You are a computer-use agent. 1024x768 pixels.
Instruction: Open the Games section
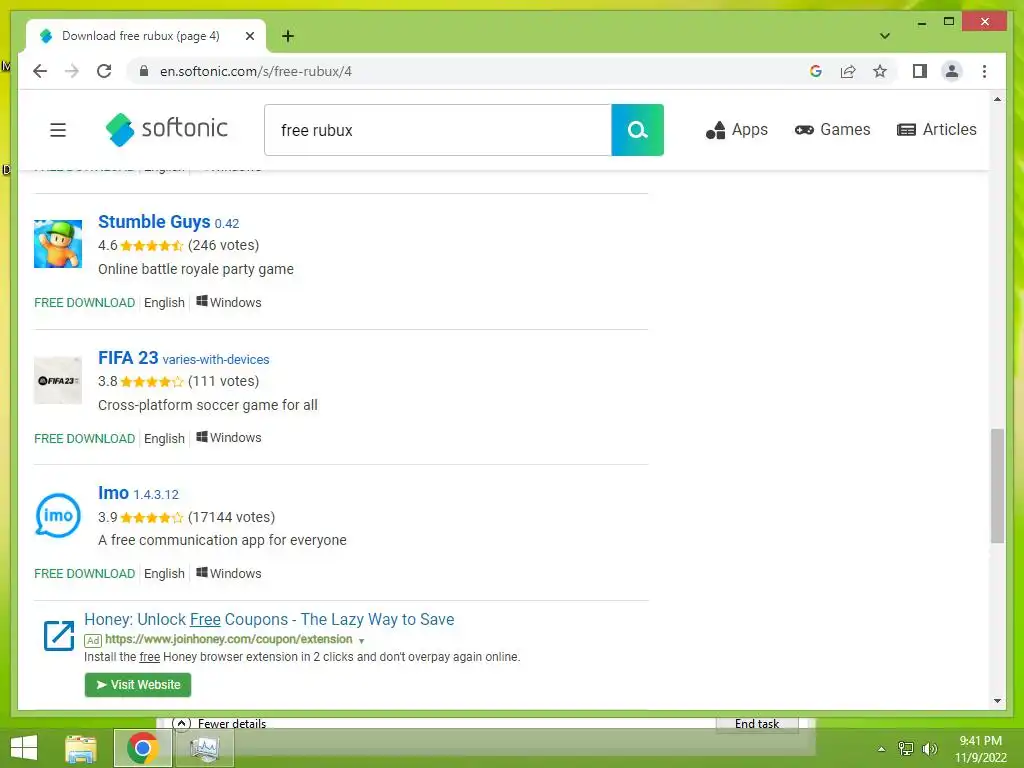832,130
